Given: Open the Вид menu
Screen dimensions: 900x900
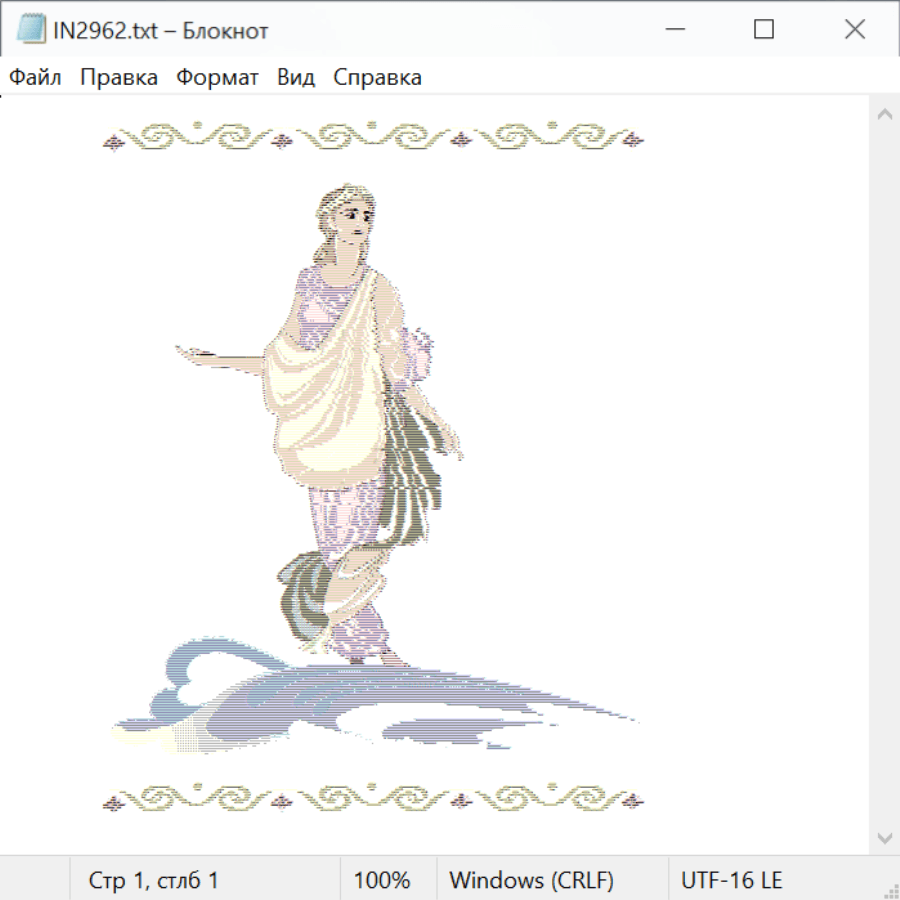Looking at the screenshot, I should tap(296, 77).
